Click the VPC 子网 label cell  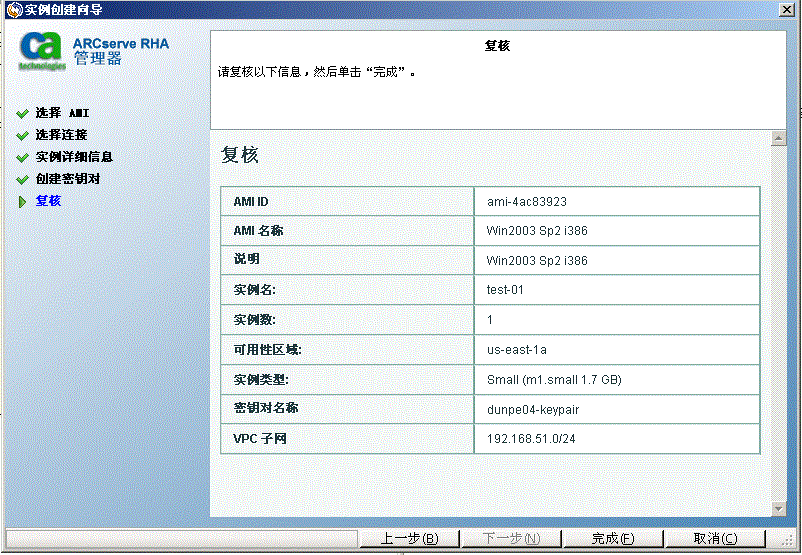pyautogui.click(x=347, y=439)
